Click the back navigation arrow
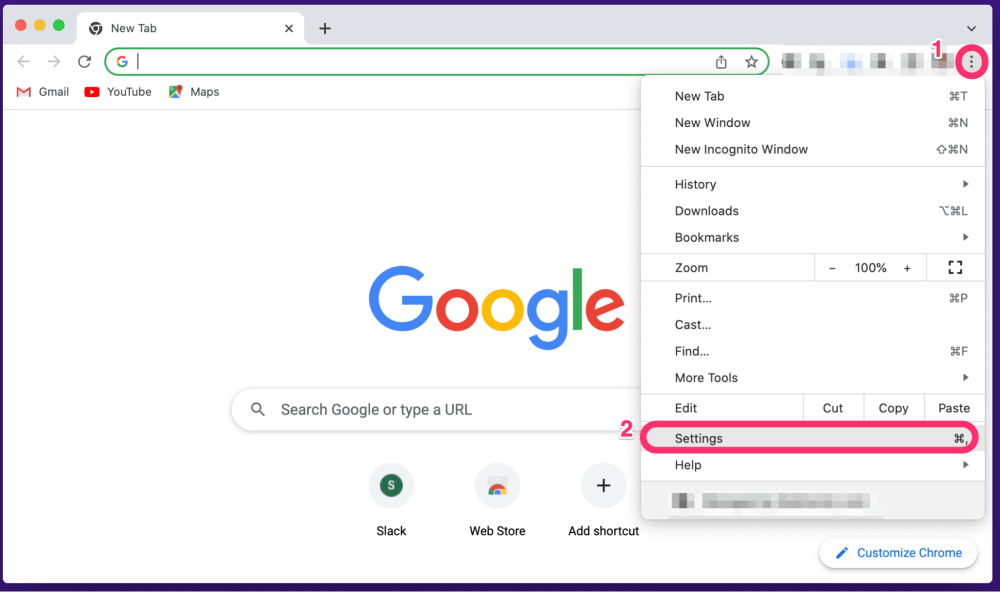The image size is (1000, 592). pyautogui.click(x=24, y=62)
